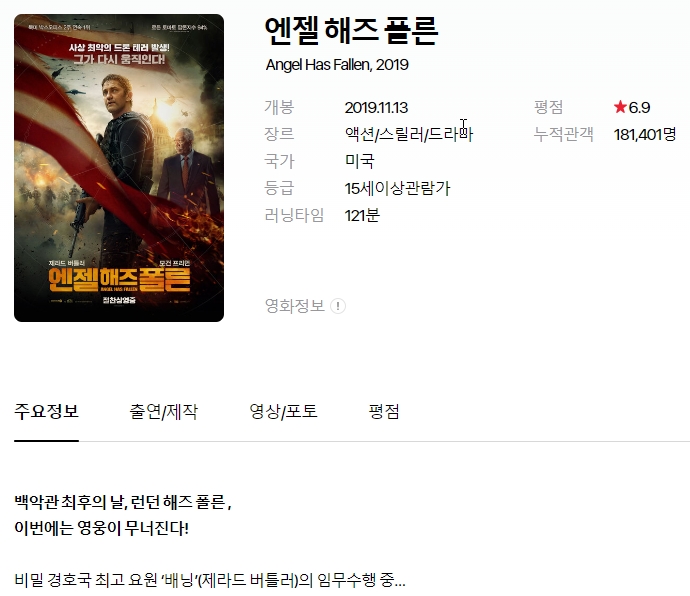Switch to the 출연/제작 tab
Viewport: 690px width, 596px height.
[163, 411]
